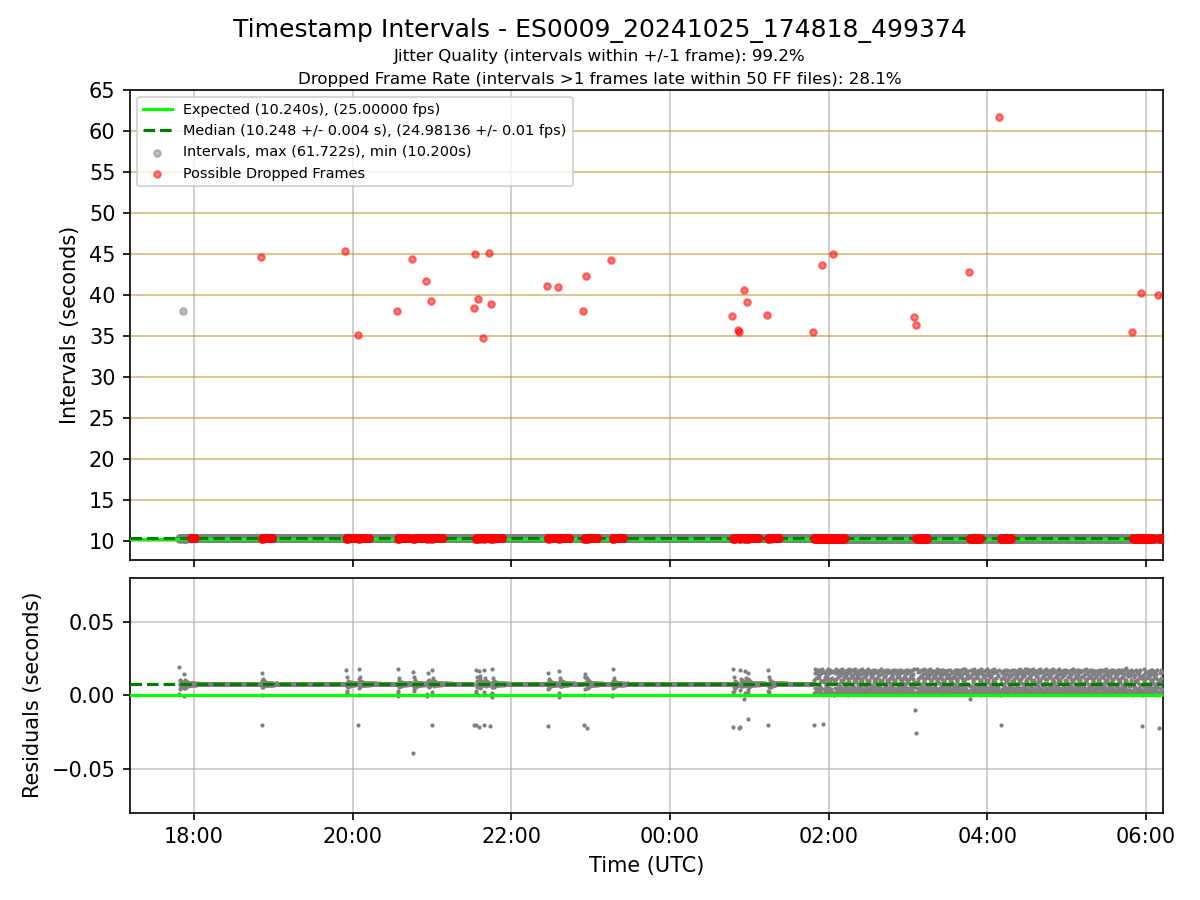Click the x-axis tick label '04:00'

point(988,834)
